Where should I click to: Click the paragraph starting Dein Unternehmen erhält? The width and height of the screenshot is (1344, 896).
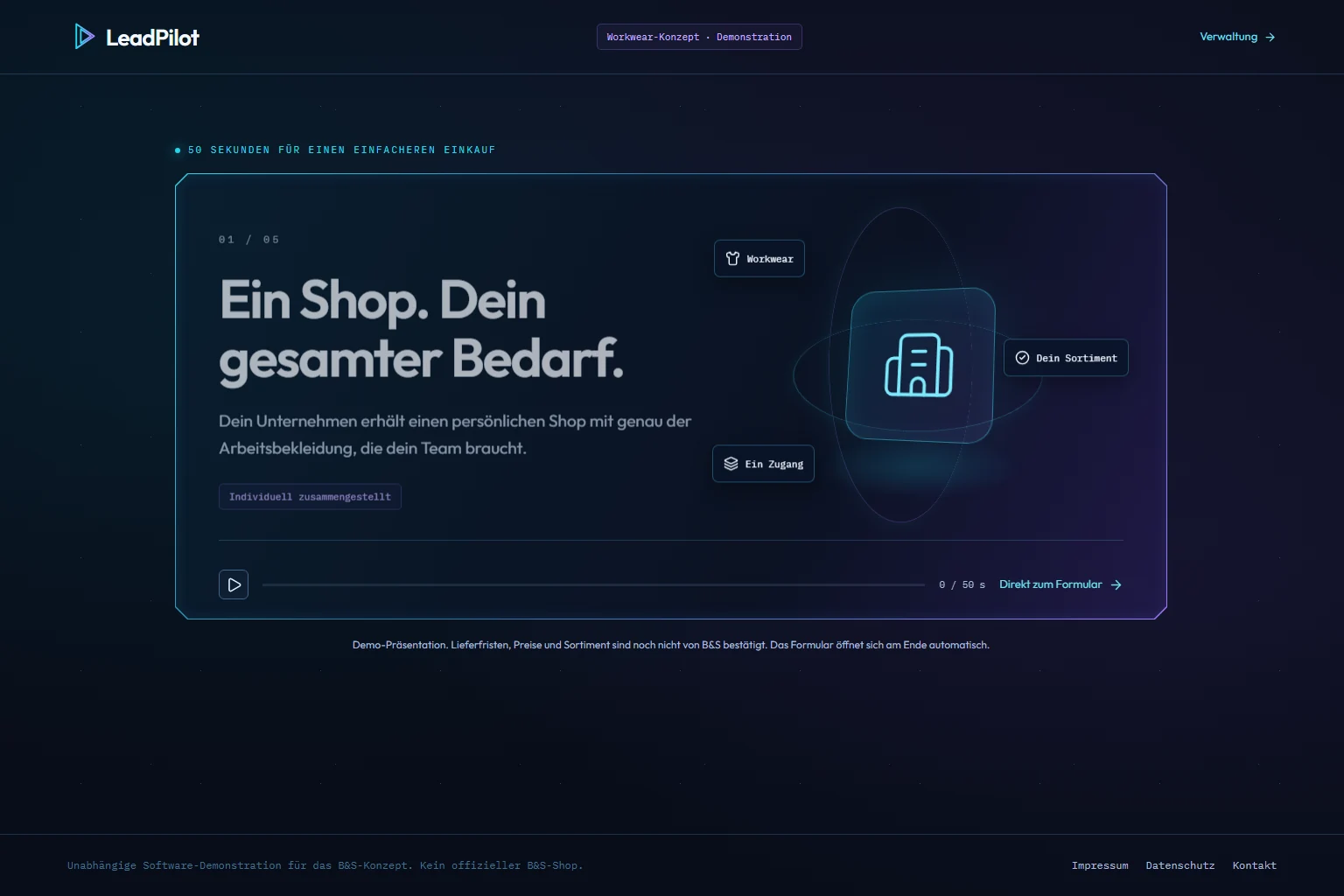pyautogui.click(x=455, y=435)
